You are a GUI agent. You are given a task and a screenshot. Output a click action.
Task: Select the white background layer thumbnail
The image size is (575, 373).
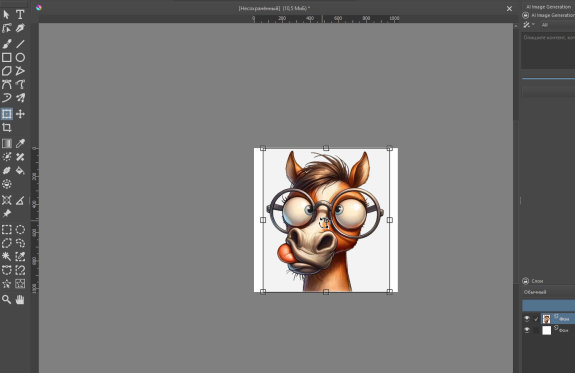546,330
